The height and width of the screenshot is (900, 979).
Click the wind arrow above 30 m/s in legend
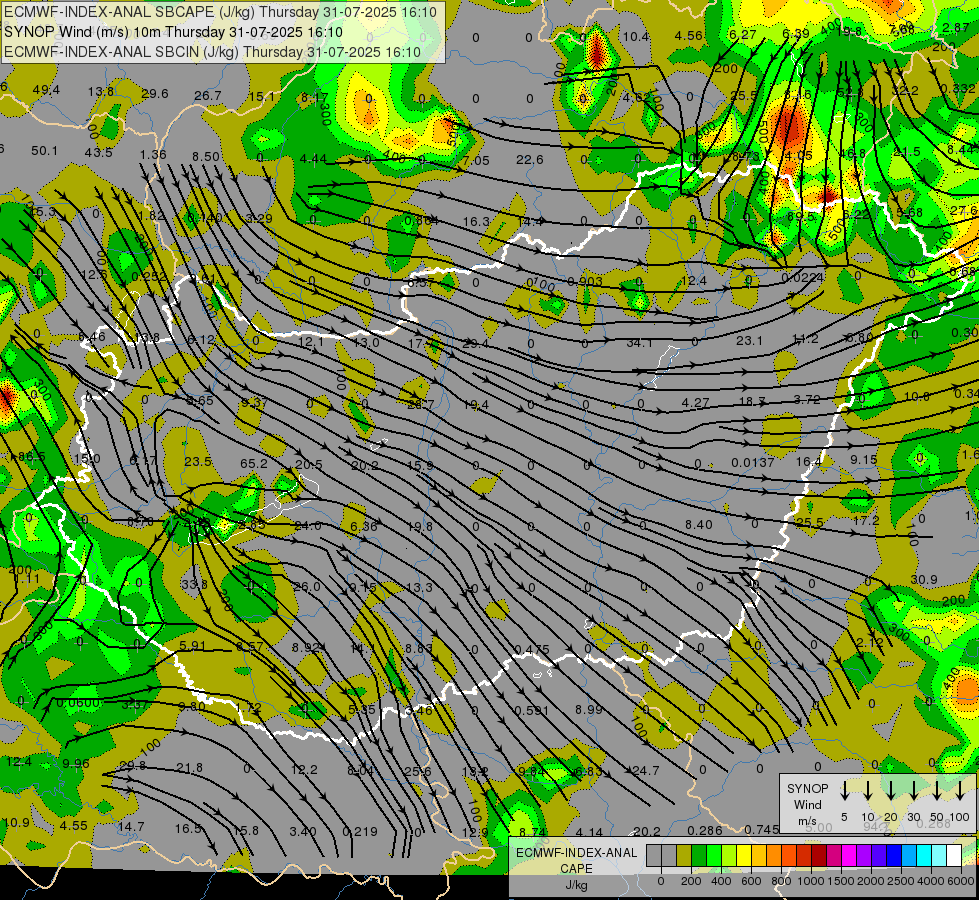(913, 791)
